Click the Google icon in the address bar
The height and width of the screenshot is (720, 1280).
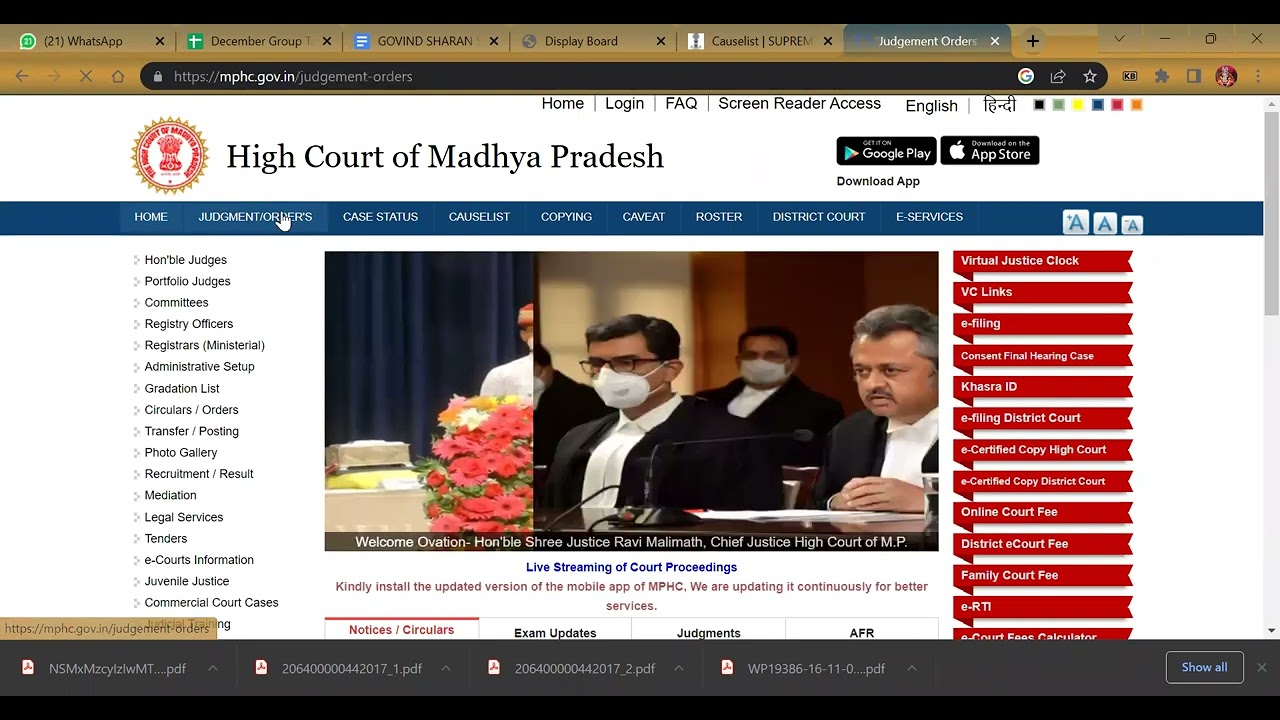tap(1026, 76)
